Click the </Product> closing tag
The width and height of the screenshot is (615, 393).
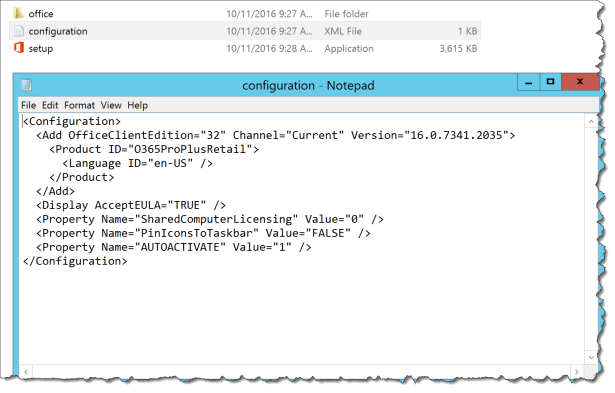[x=82, y=177]
